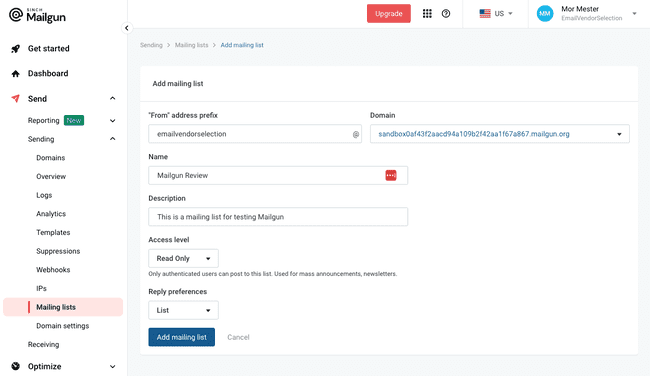Viewport: 650px width, 376px height.
Task: Open the Mor Mester account menu arrow
Action: click(634, 14)
